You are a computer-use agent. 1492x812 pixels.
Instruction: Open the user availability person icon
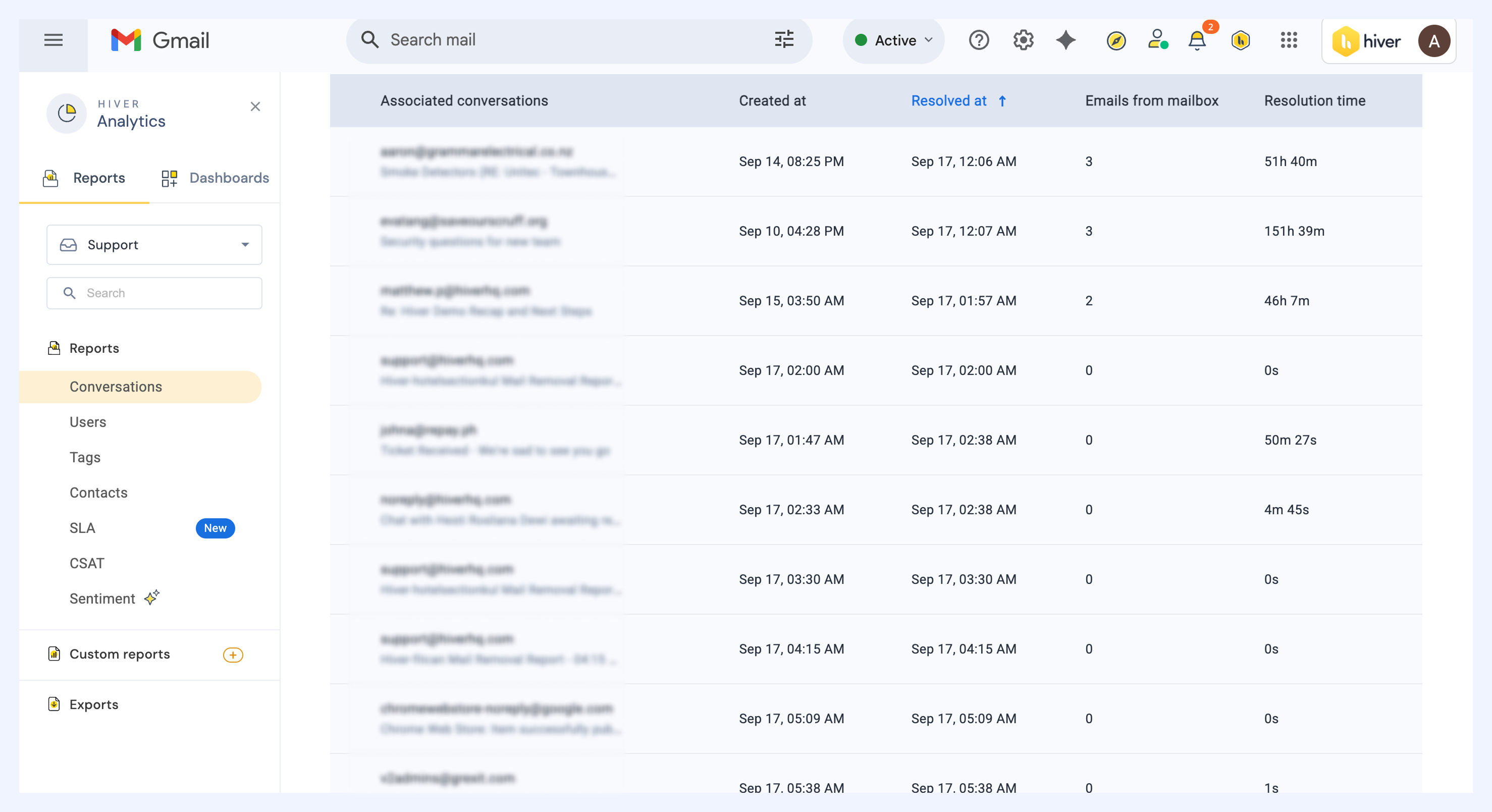pos(1157,39)
